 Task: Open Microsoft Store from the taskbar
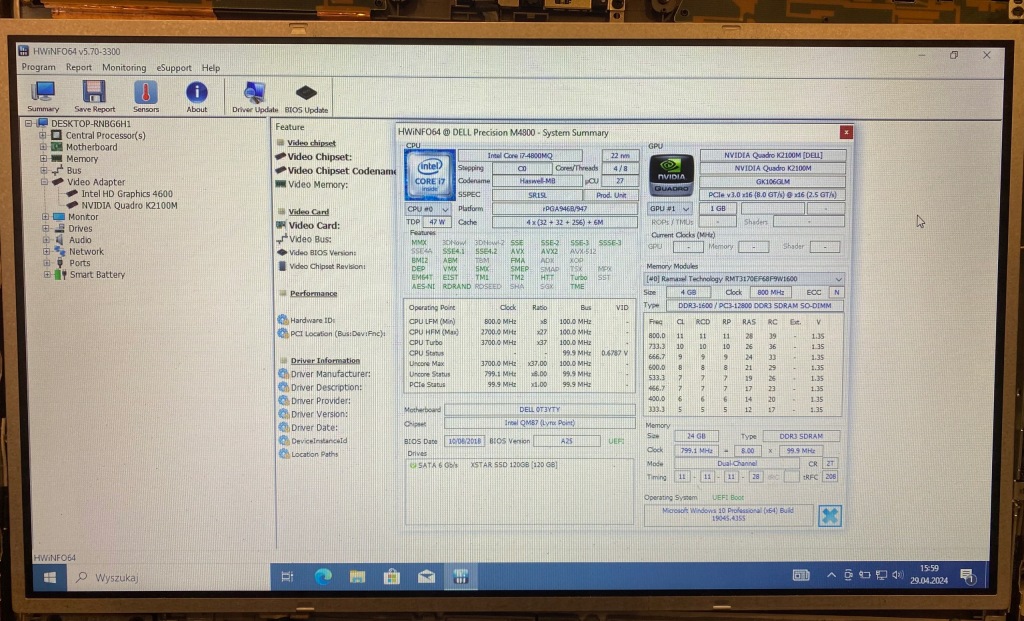(392, 577)
